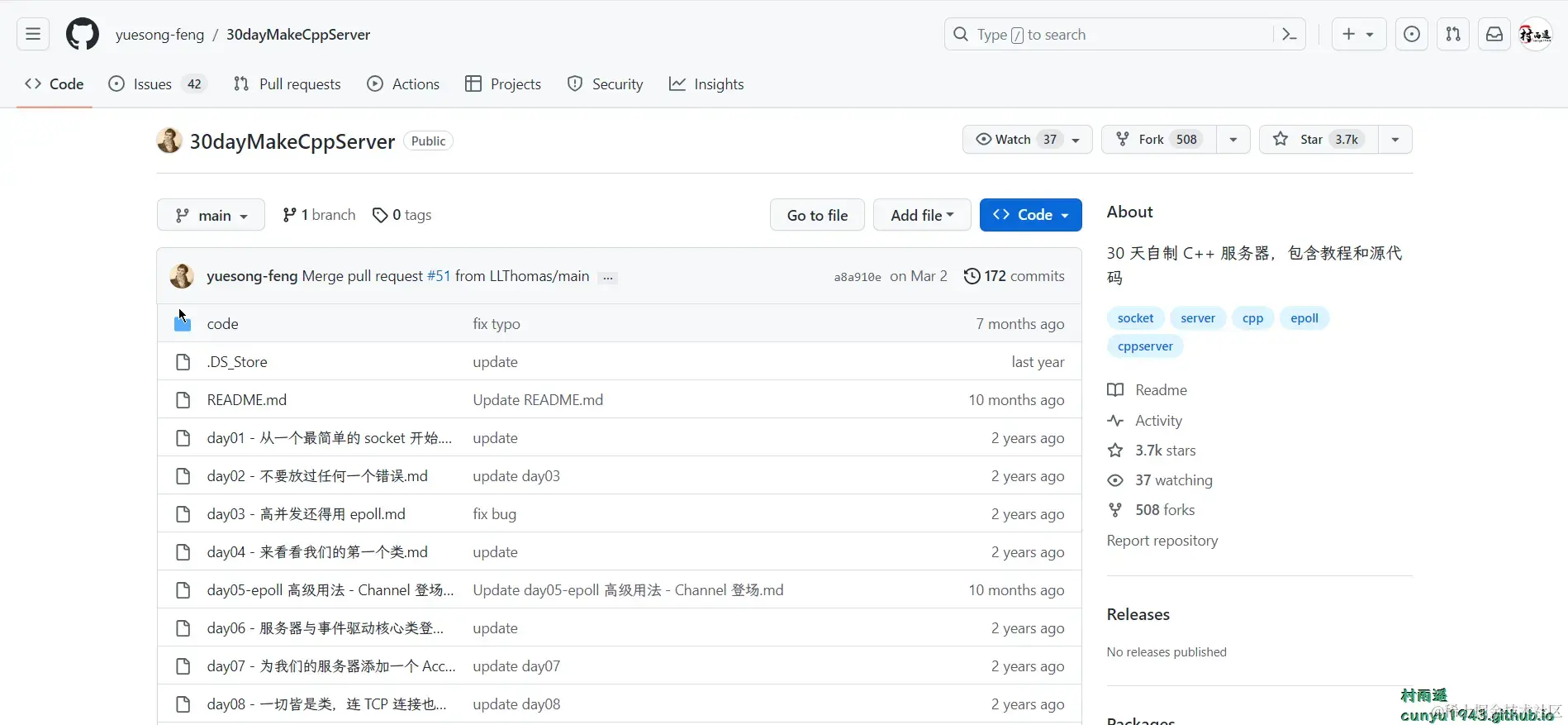The image size is (1568, 725).
Task: Open the Pull requests tab
Action: point(287,84)
